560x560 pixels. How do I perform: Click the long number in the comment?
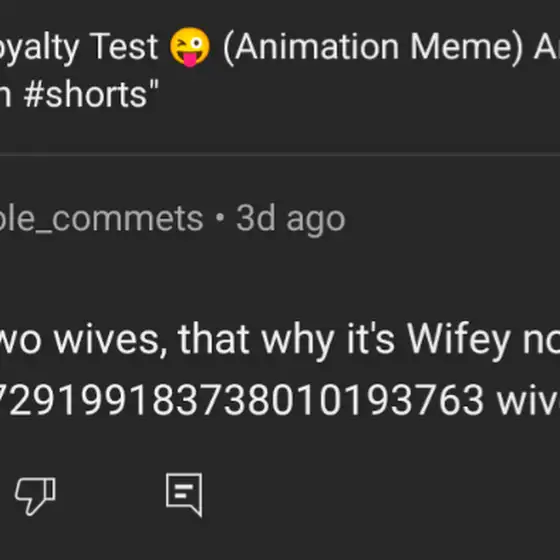[x=242, y=399]
